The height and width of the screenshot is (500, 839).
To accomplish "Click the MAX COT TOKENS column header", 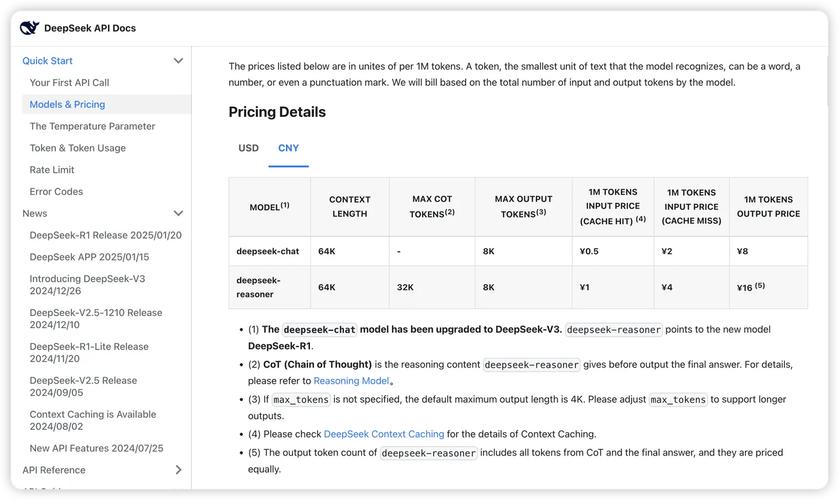I will [432, 207].
